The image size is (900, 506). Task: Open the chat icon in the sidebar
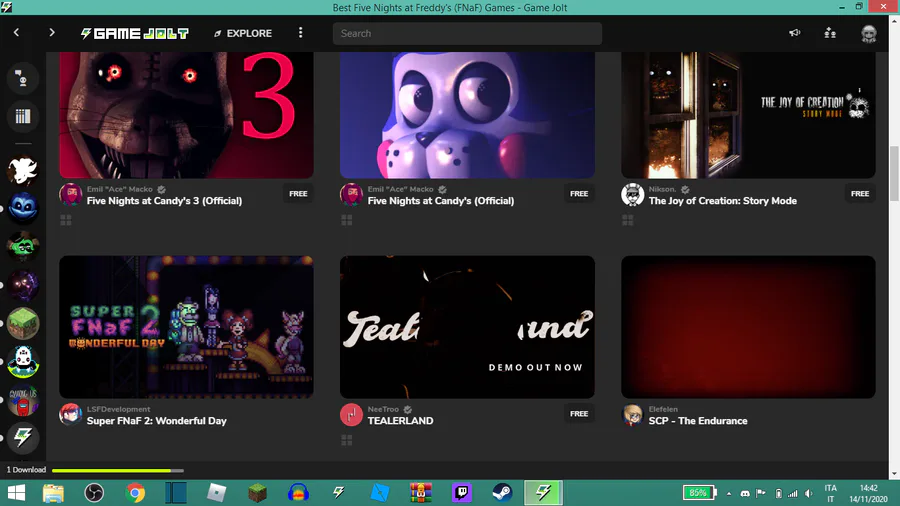(23, 78)
